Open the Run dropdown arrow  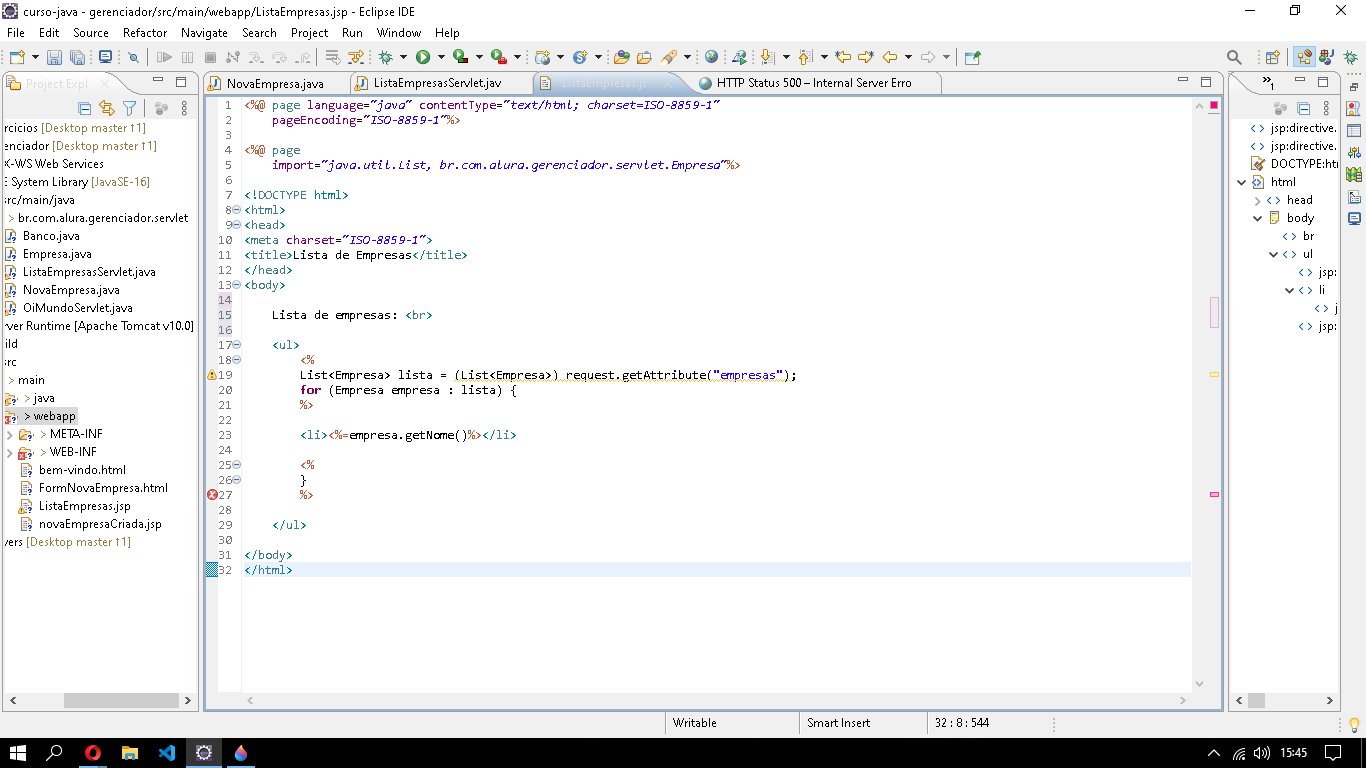[x=441, y=58]
